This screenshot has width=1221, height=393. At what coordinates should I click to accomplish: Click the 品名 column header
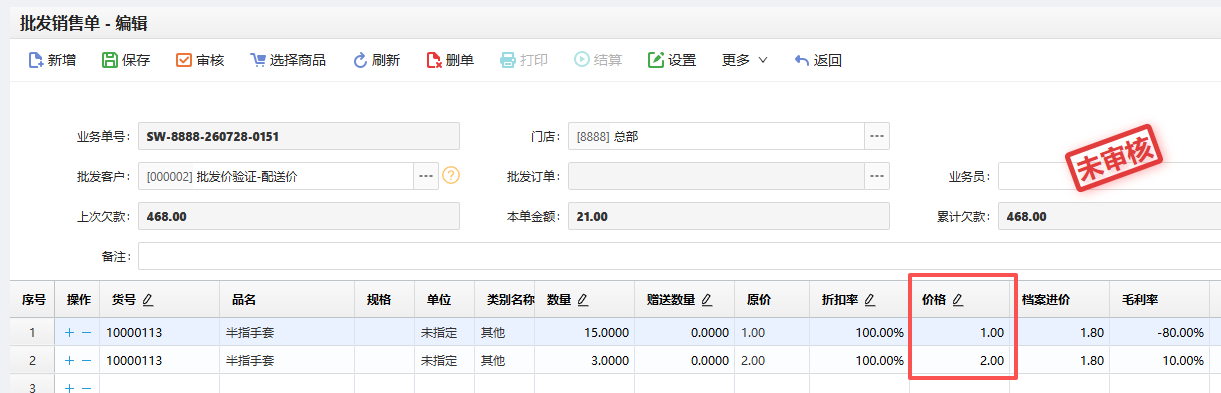(x=287, y=299)
